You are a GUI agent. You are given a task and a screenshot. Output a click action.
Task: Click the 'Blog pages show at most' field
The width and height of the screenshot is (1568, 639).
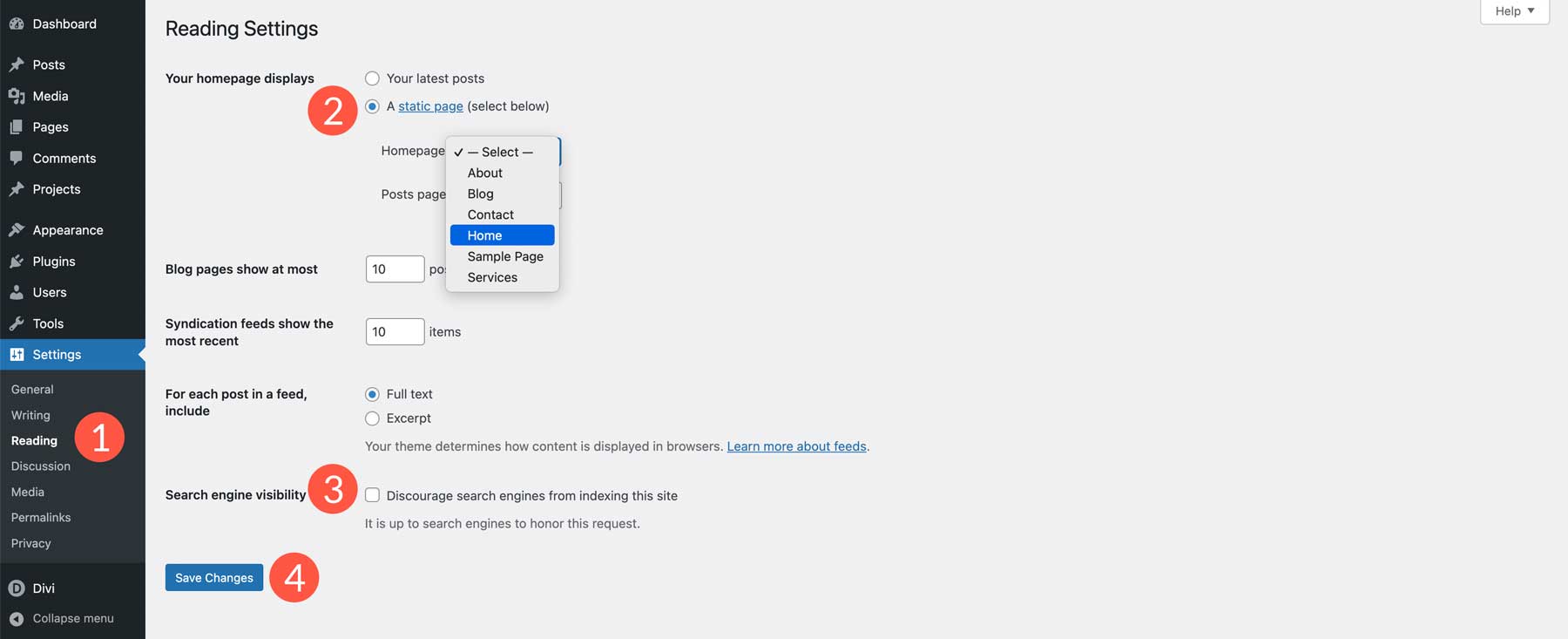[395, 269]
